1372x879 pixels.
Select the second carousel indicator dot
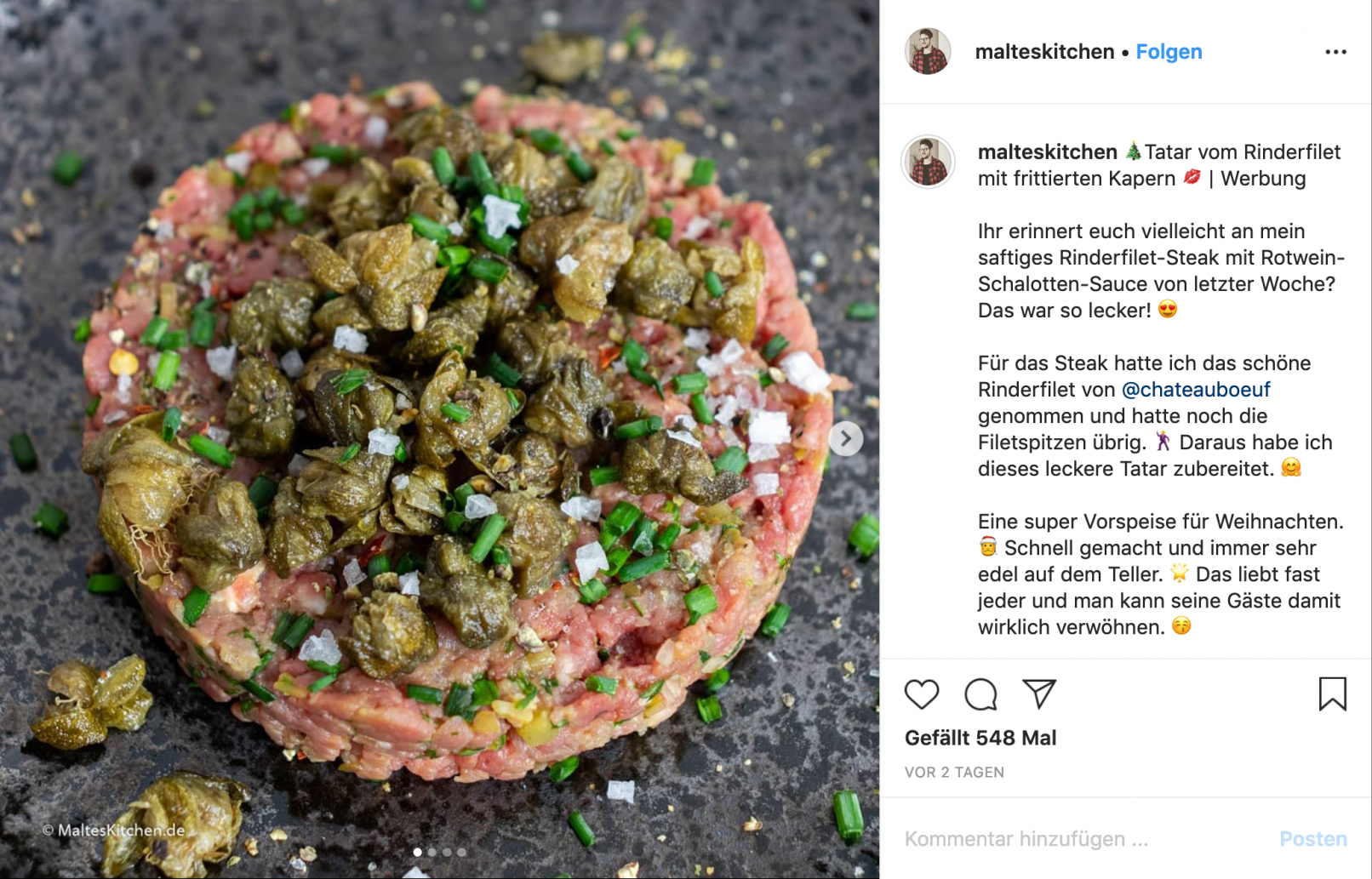432,852
